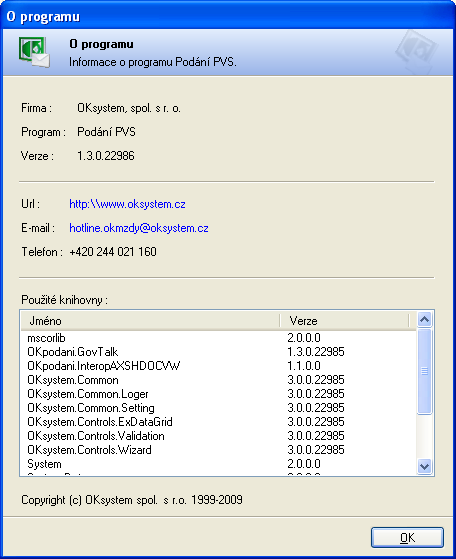This screenshot has width=456, height=559.
Task: Click the OKsystem, spol. s r. o. company name
Action: 129,108
